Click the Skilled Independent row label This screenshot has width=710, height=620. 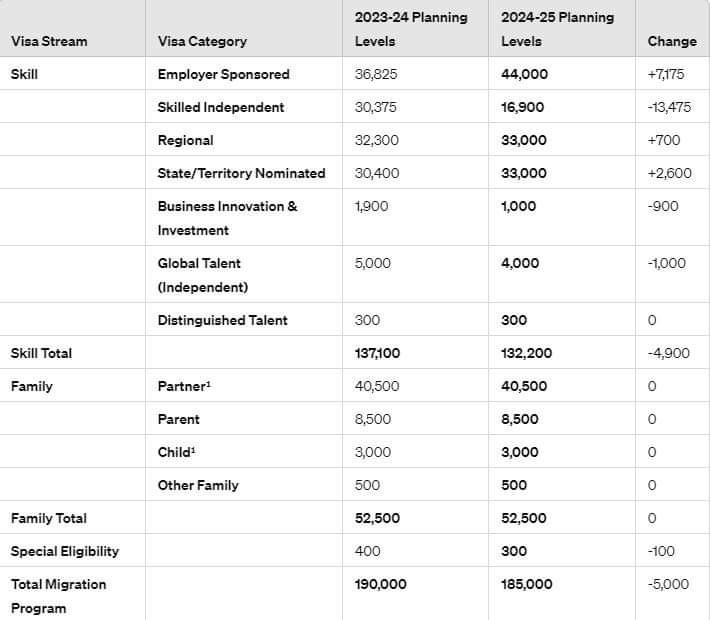pos(220,107)
